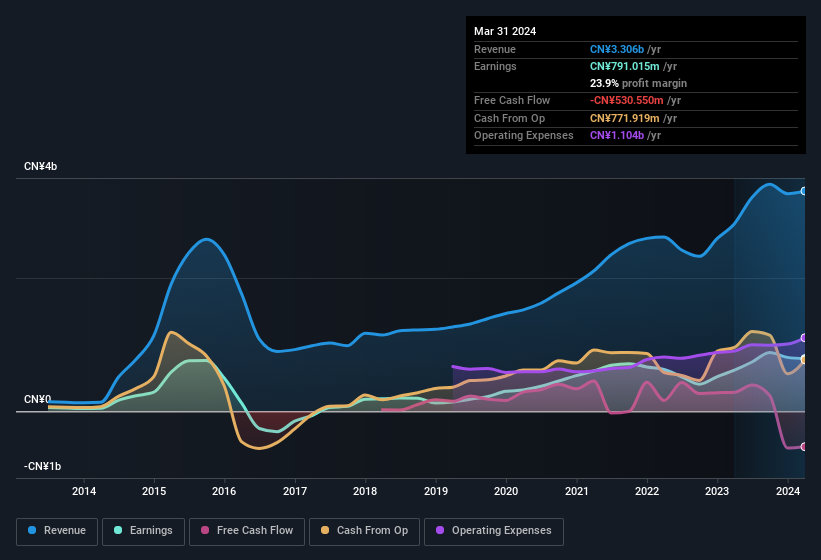Hide the Cash From Op series

(364, 531)
